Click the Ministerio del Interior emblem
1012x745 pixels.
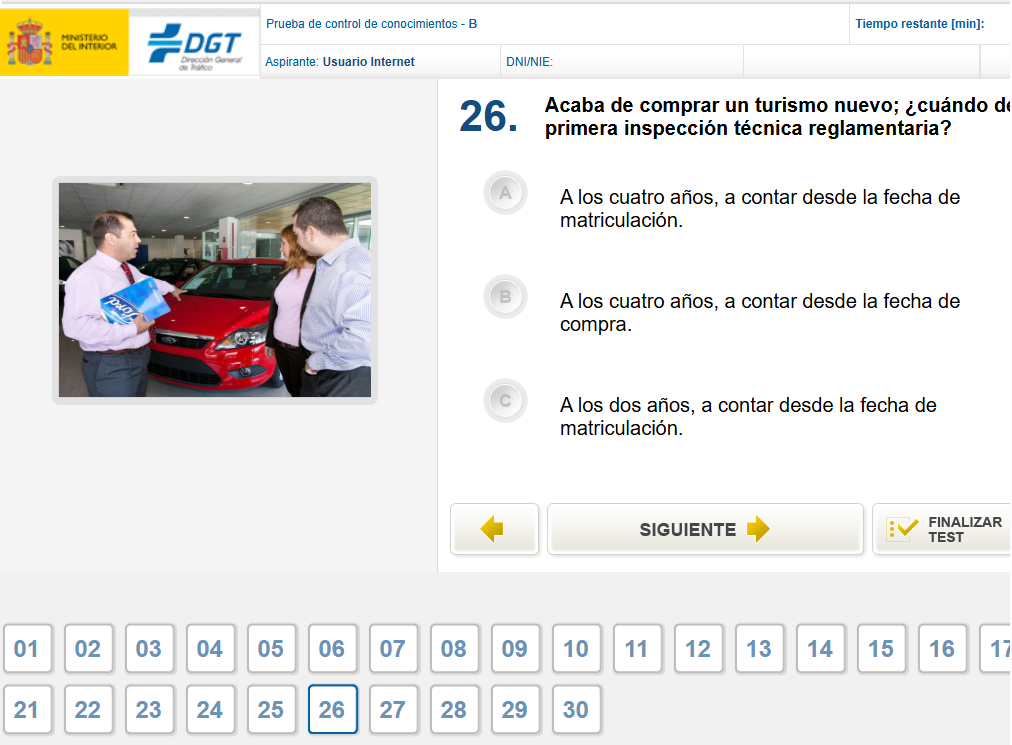pos(29,42)
